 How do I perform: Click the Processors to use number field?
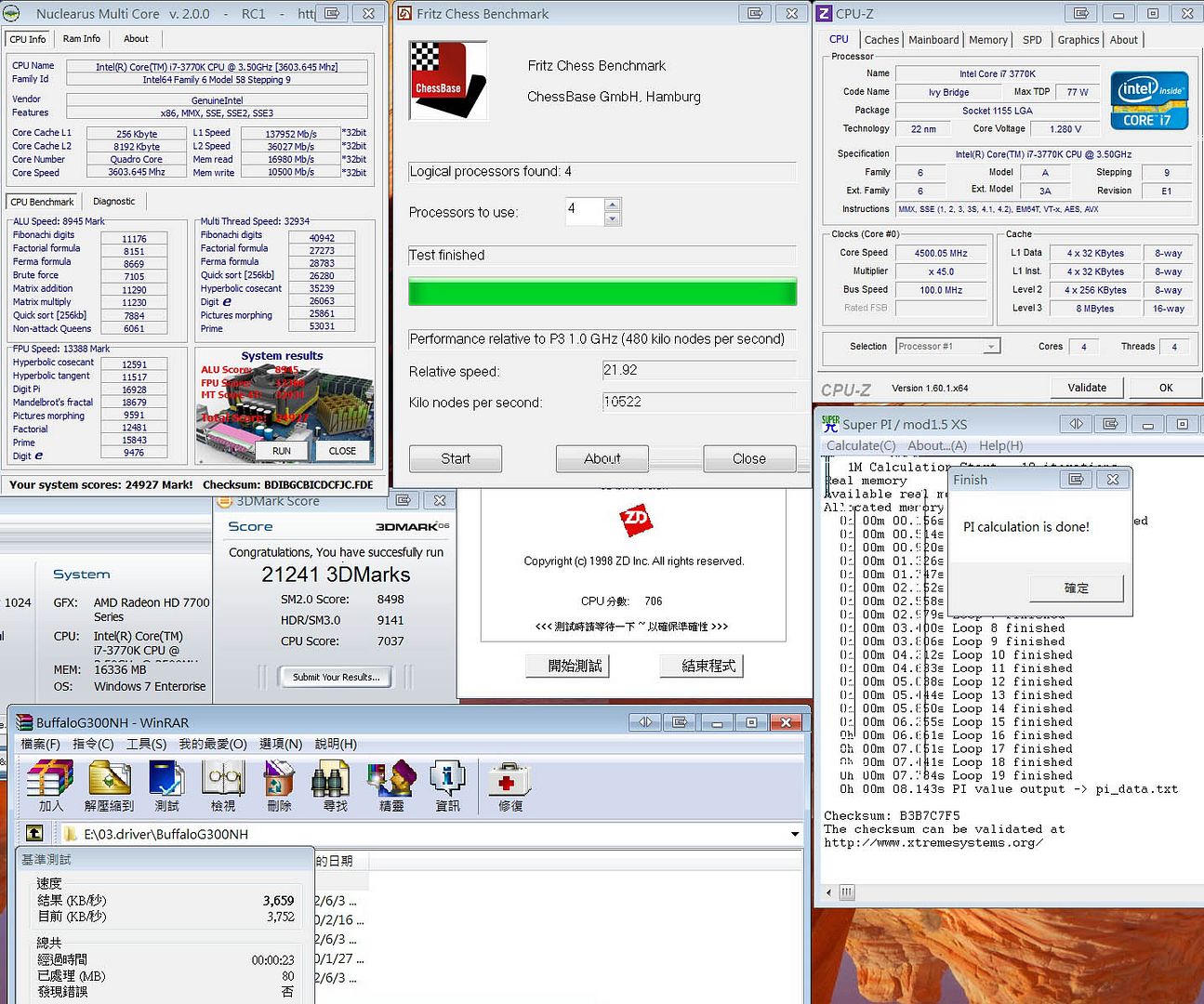tap(585, 211)
